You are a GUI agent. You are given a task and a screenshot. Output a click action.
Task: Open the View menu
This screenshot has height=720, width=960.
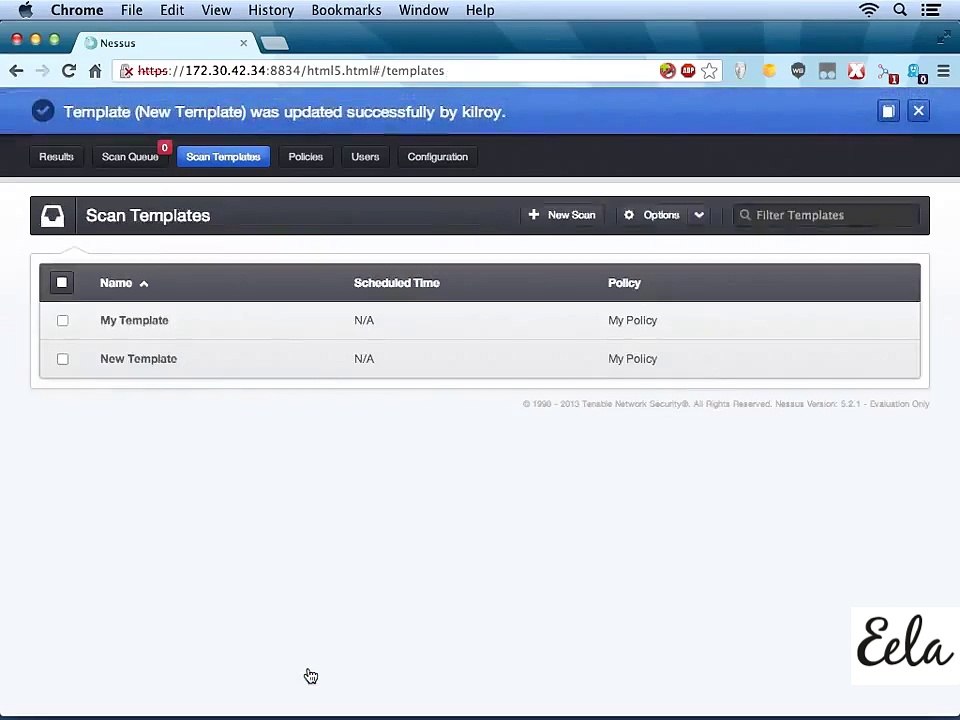(216, 10)
